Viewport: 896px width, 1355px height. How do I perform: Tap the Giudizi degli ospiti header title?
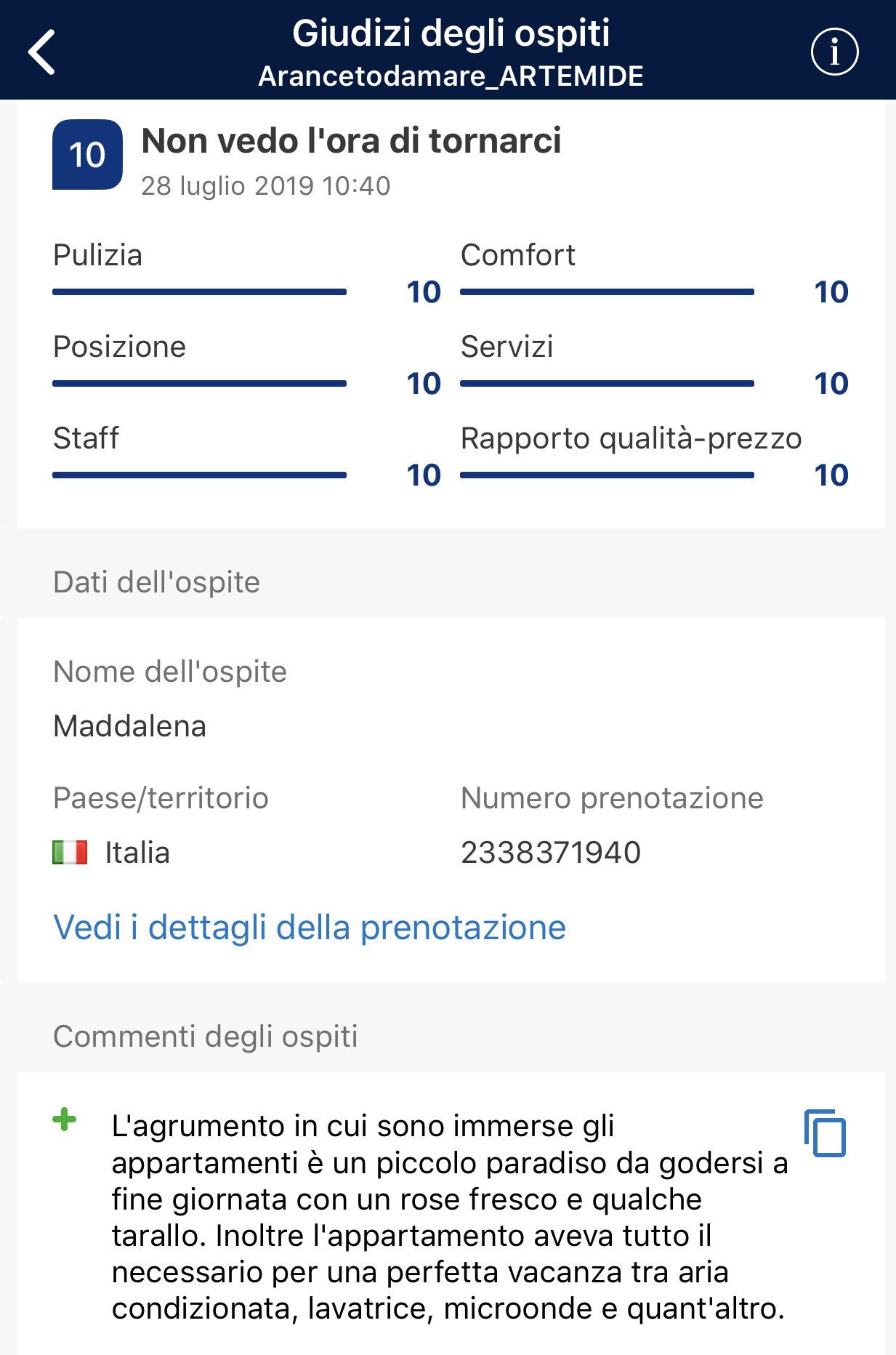[x=451, y=34]
